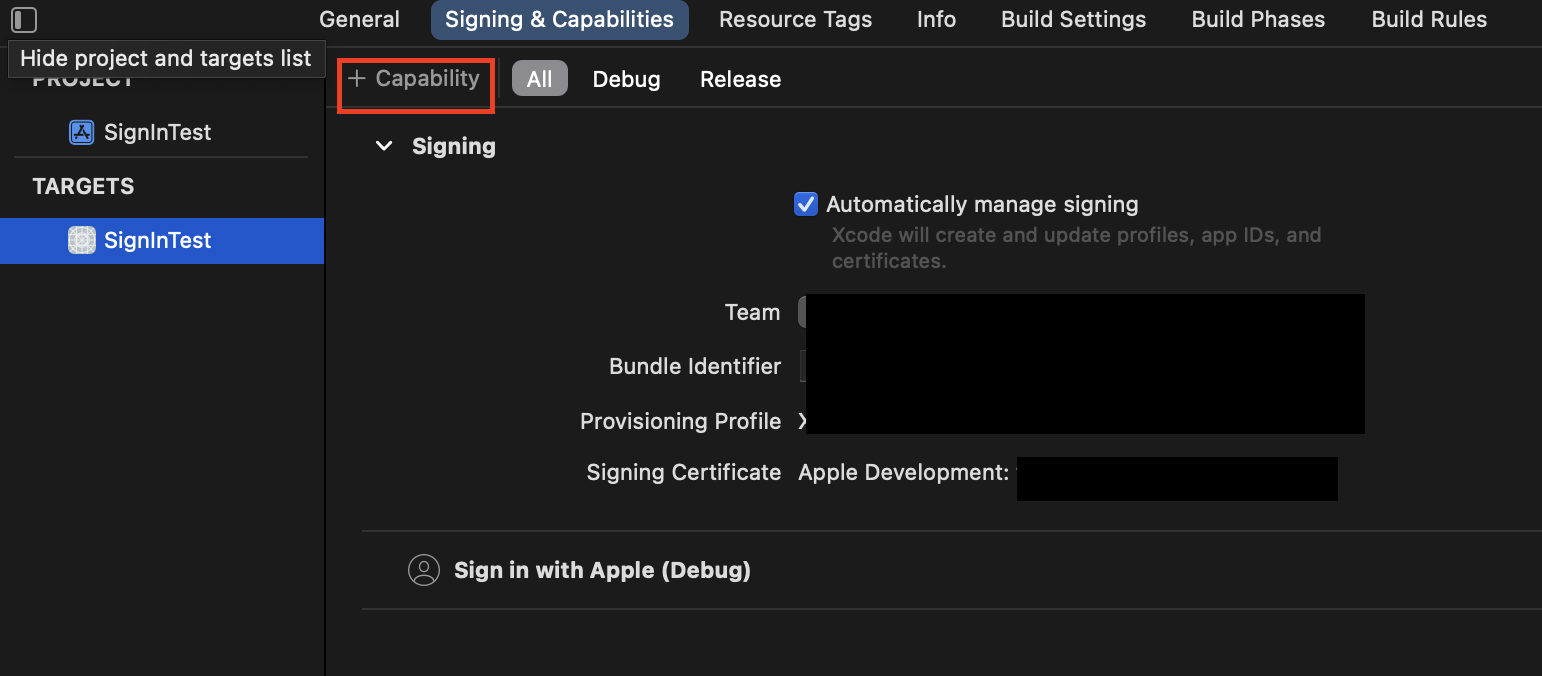Image resolution: width=1542 pixels, height=676 pixels.
Task: Disable Automatically manage signing checkbox
Action: coord(805,204)
